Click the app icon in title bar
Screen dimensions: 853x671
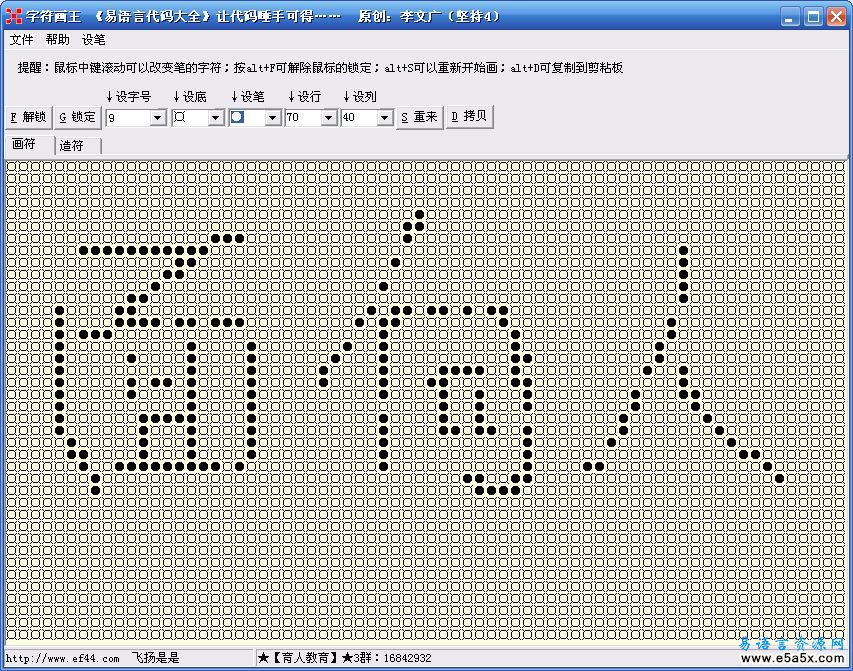tap(13, 16)
